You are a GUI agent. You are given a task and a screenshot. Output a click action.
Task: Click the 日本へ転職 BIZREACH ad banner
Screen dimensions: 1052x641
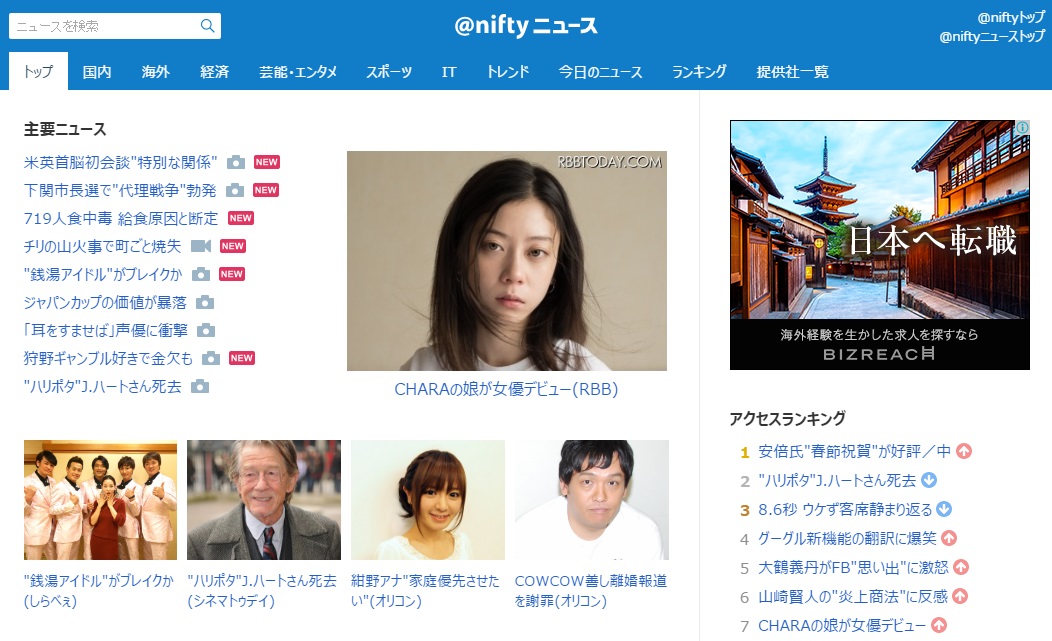880,245
